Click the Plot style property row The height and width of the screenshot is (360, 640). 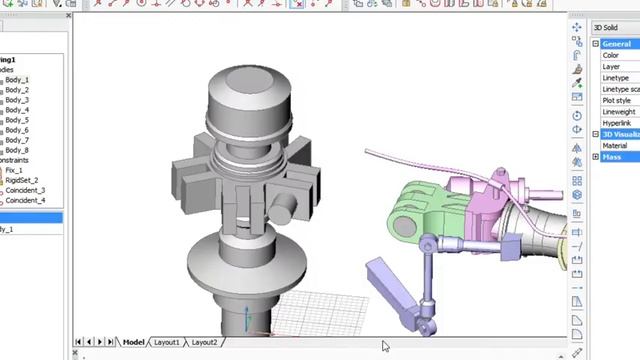[620, 100]
